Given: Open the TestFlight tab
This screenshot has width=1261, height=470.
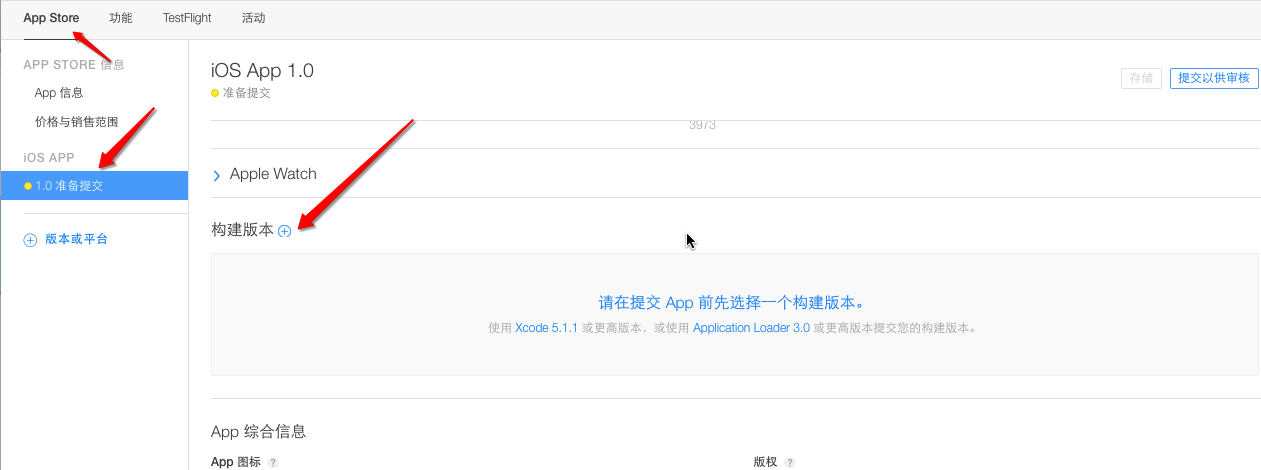Looking at the screenshot, I should point(187,18).
